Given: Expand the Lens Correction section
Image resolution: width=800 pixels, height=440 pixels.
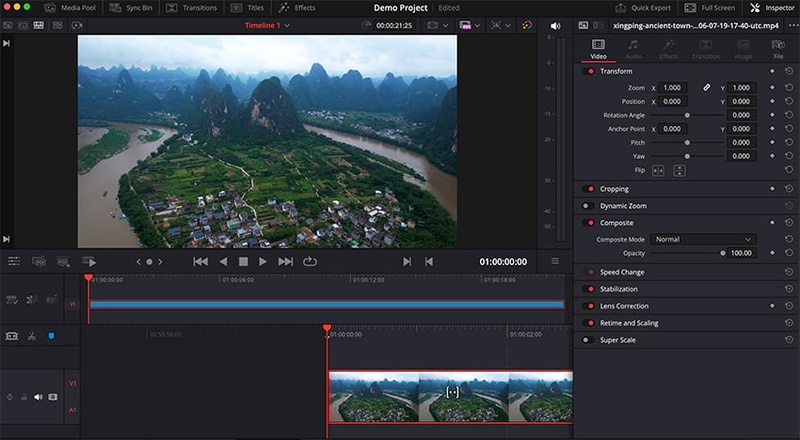Looking at the screenshot, I should coord(624,306).
